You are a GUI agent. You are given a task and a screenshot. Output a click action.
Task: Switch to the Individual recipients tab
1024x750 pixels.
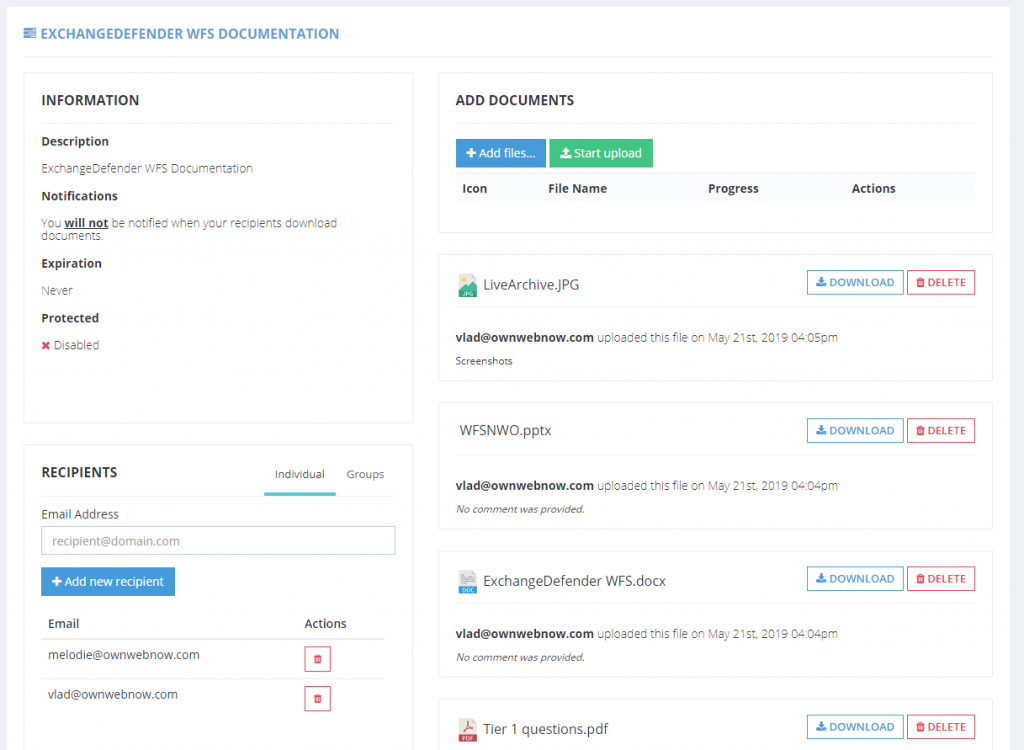coord(300,474)
